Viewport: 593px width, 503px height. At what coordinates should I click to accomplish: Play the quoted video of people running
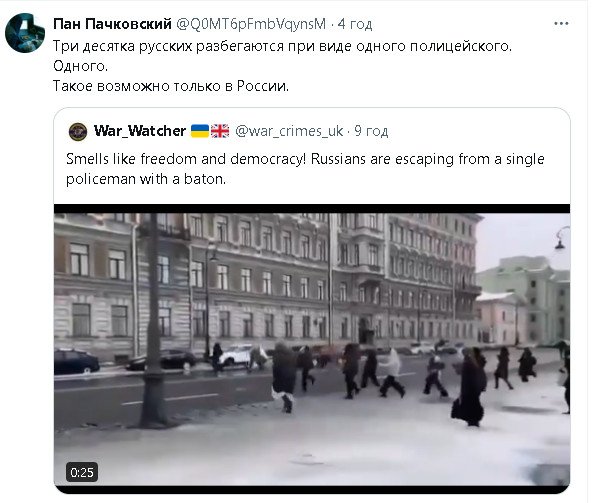click(x=312, y=349)
